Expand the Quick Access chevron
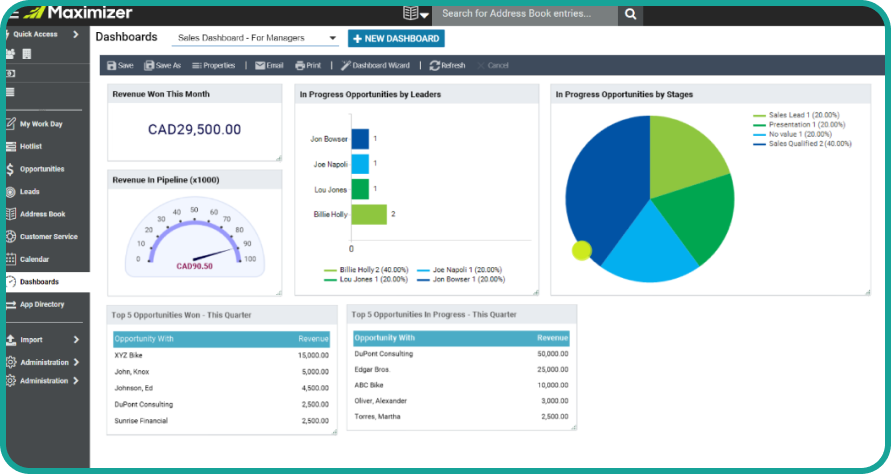The image size is (891, 474). pos(76,34)
